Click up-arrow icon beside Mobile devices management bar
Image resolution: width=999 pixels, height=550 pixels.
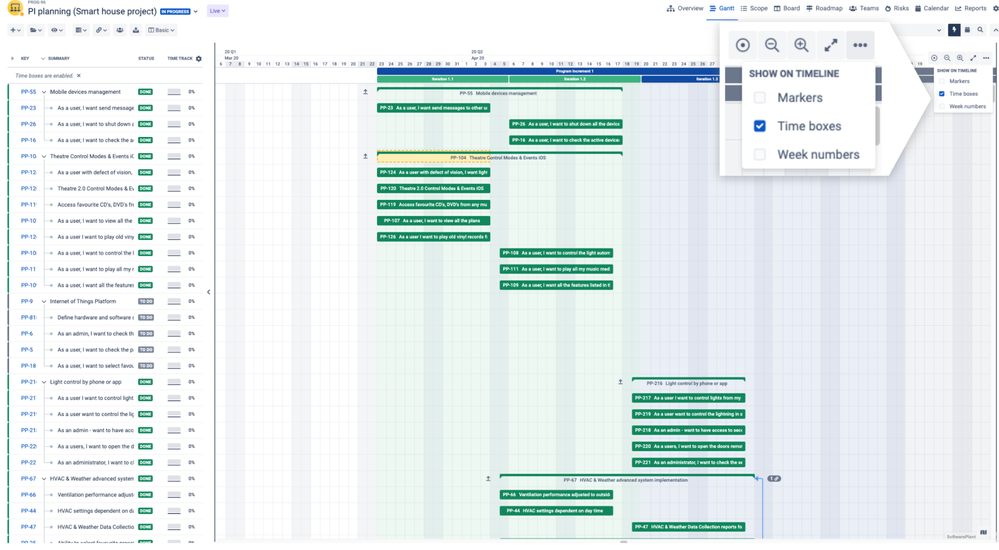365,92
